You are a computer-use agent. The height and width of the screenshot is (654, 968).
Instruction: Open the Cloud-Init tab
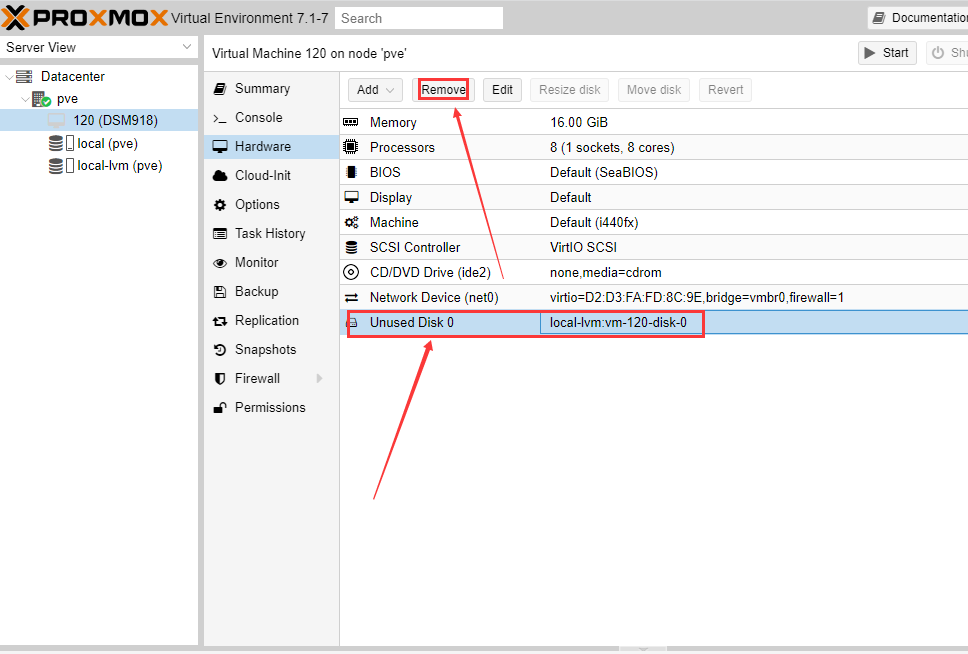click(272, 175)
